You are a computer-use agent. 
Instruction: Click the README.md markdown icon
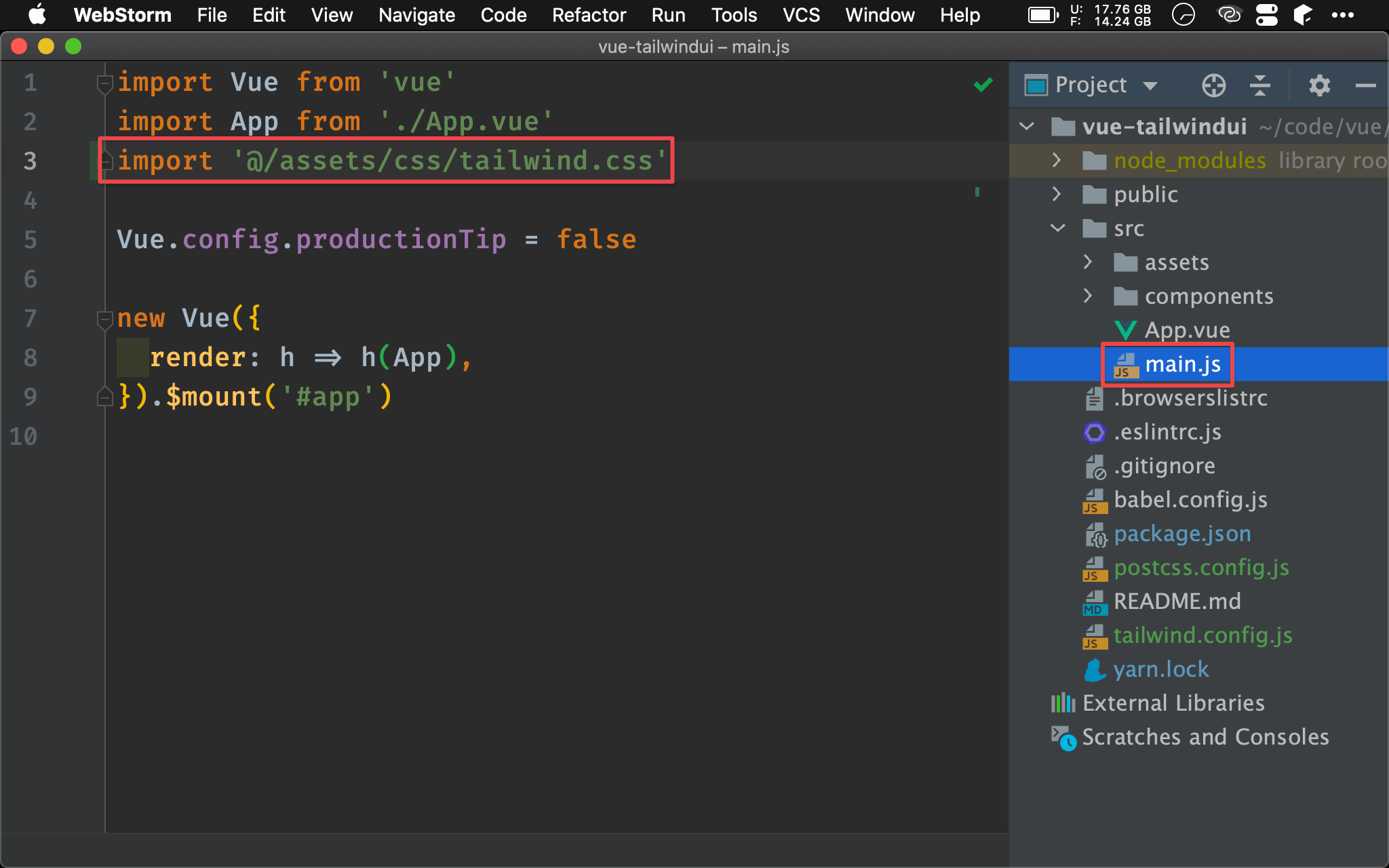pyautogui.click(x=1095, y=602)
